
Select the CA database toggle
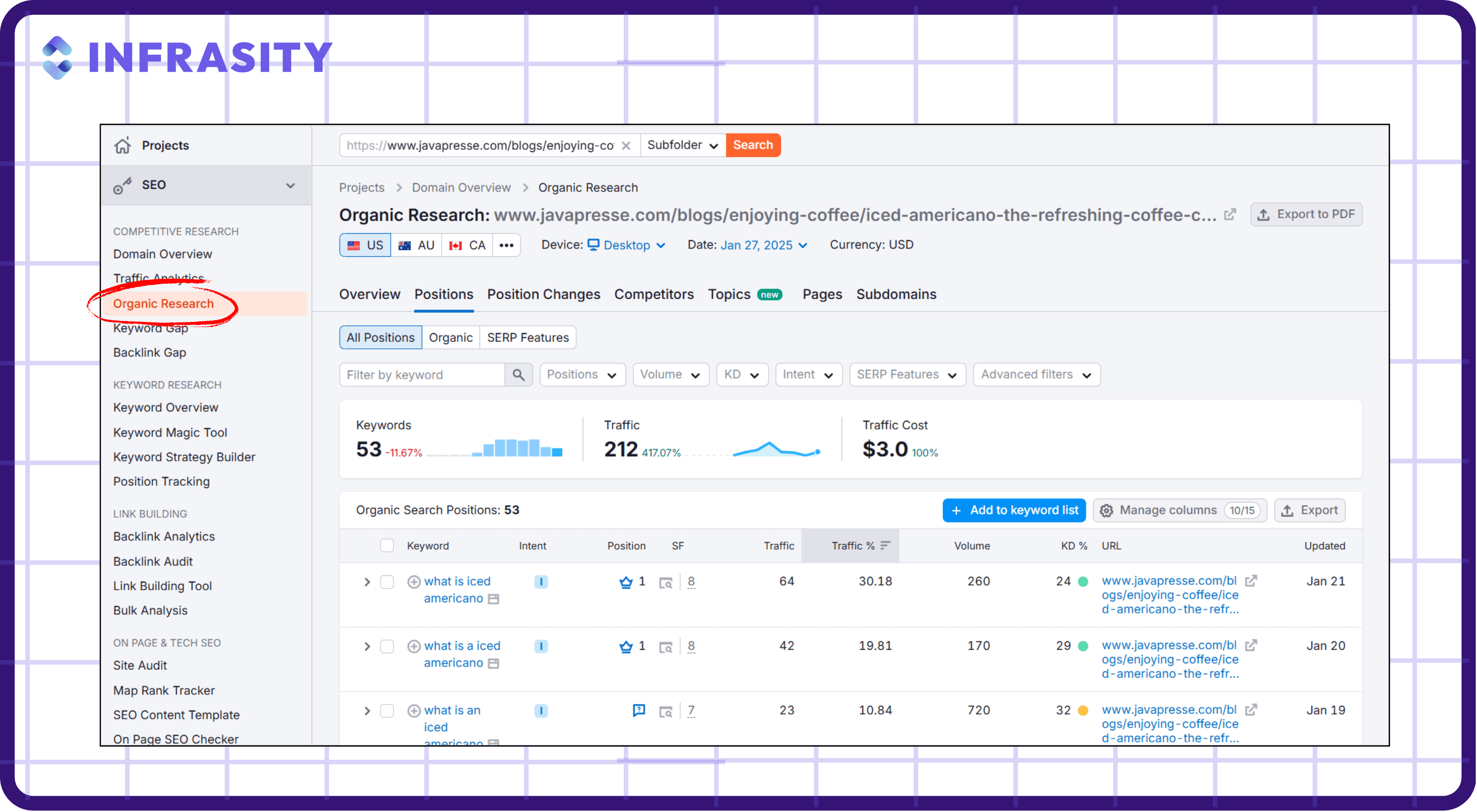pyautogui.click(x=468, y=245)
